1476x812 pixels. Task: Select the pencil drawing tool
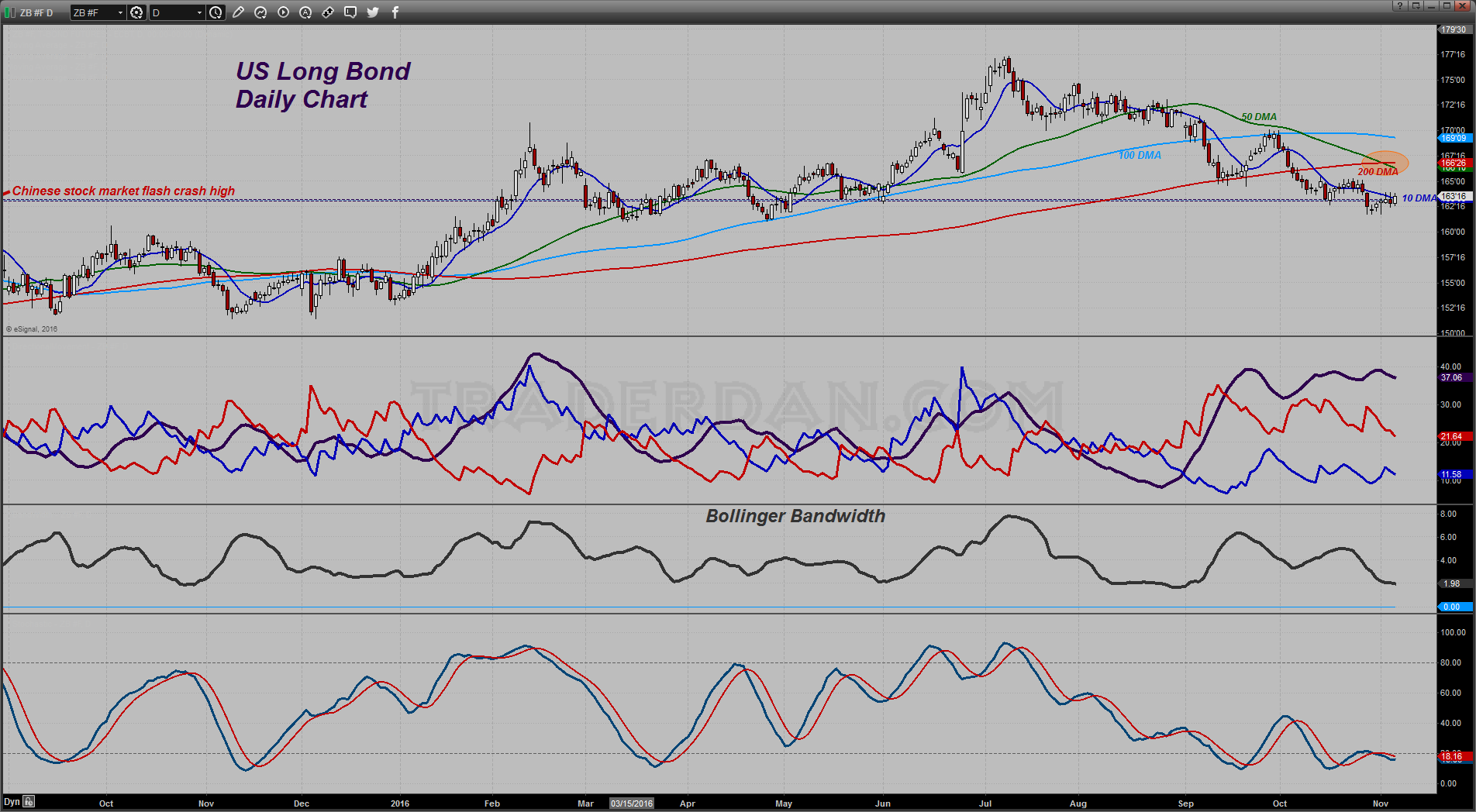(238, 12)
